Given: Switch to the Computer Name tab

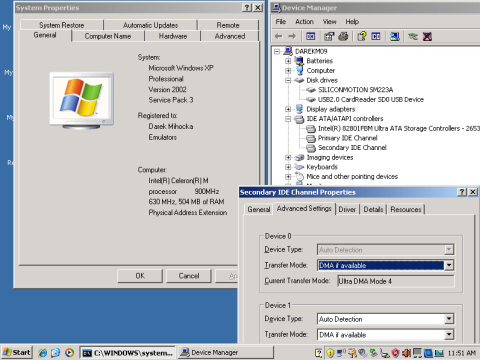Looking at the screenshot, I should tap(108, 36).
